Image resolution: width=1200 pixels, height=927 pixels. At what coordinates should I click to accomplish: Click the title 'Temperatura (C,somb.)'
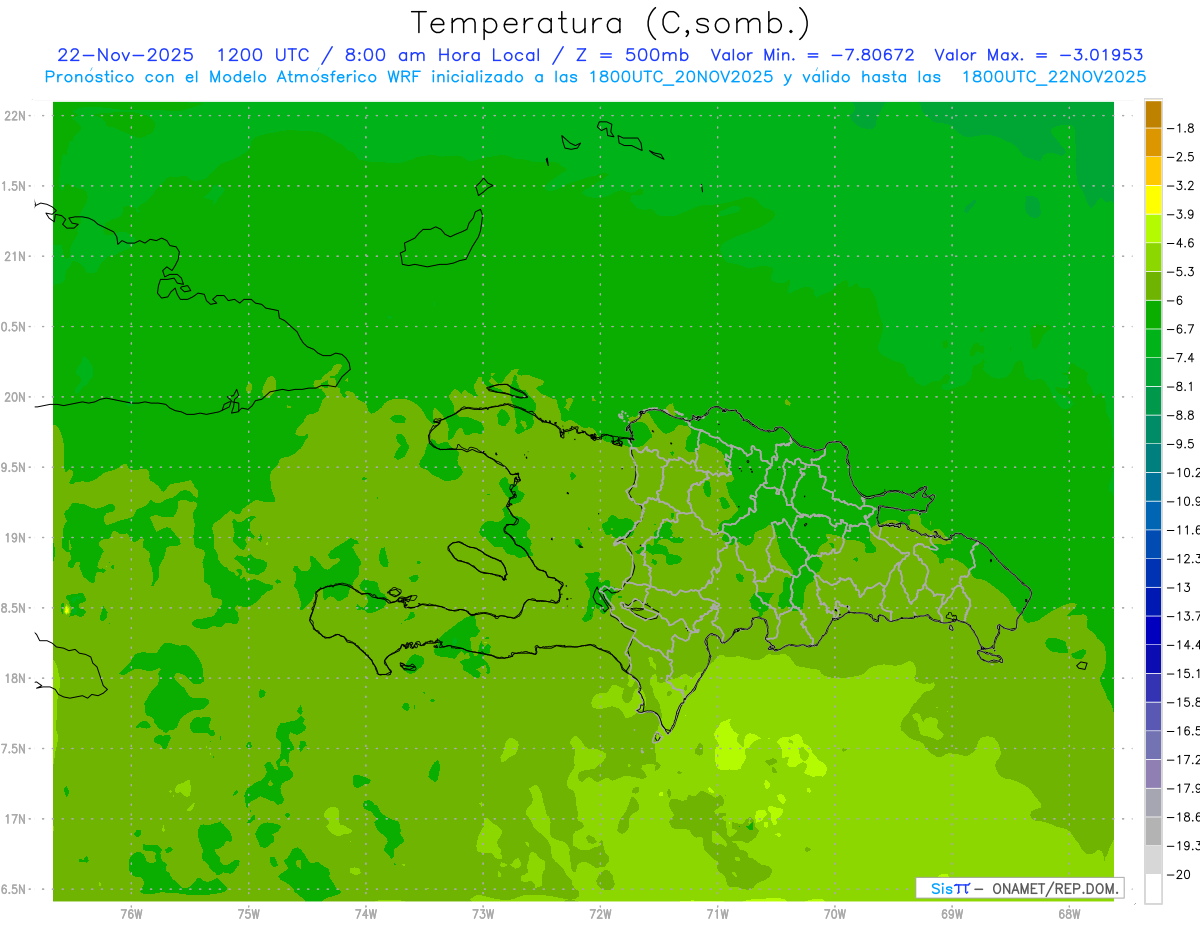(x=611, y=23)
